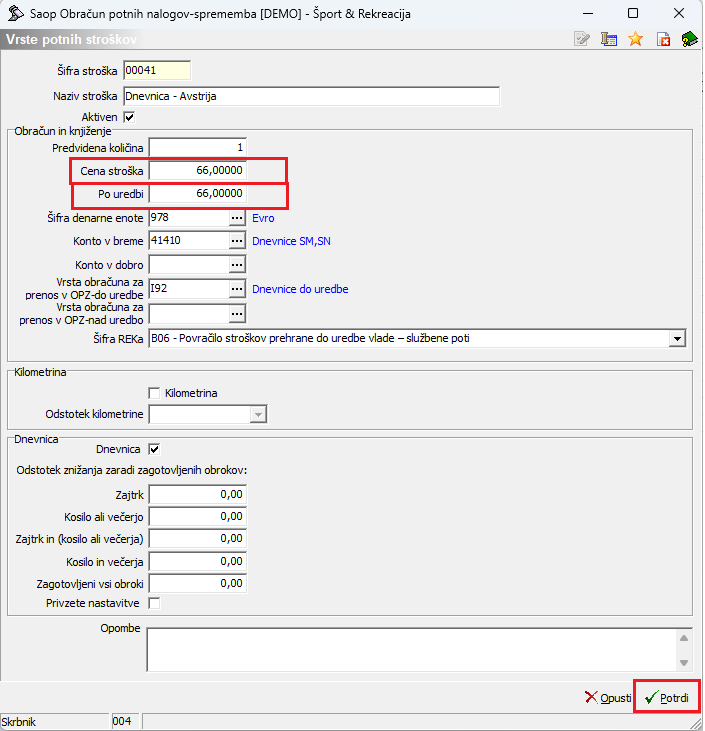Click the OPZ-do uredbe field I92
Viewport: 705px width, 731px height.
point(189,289)
